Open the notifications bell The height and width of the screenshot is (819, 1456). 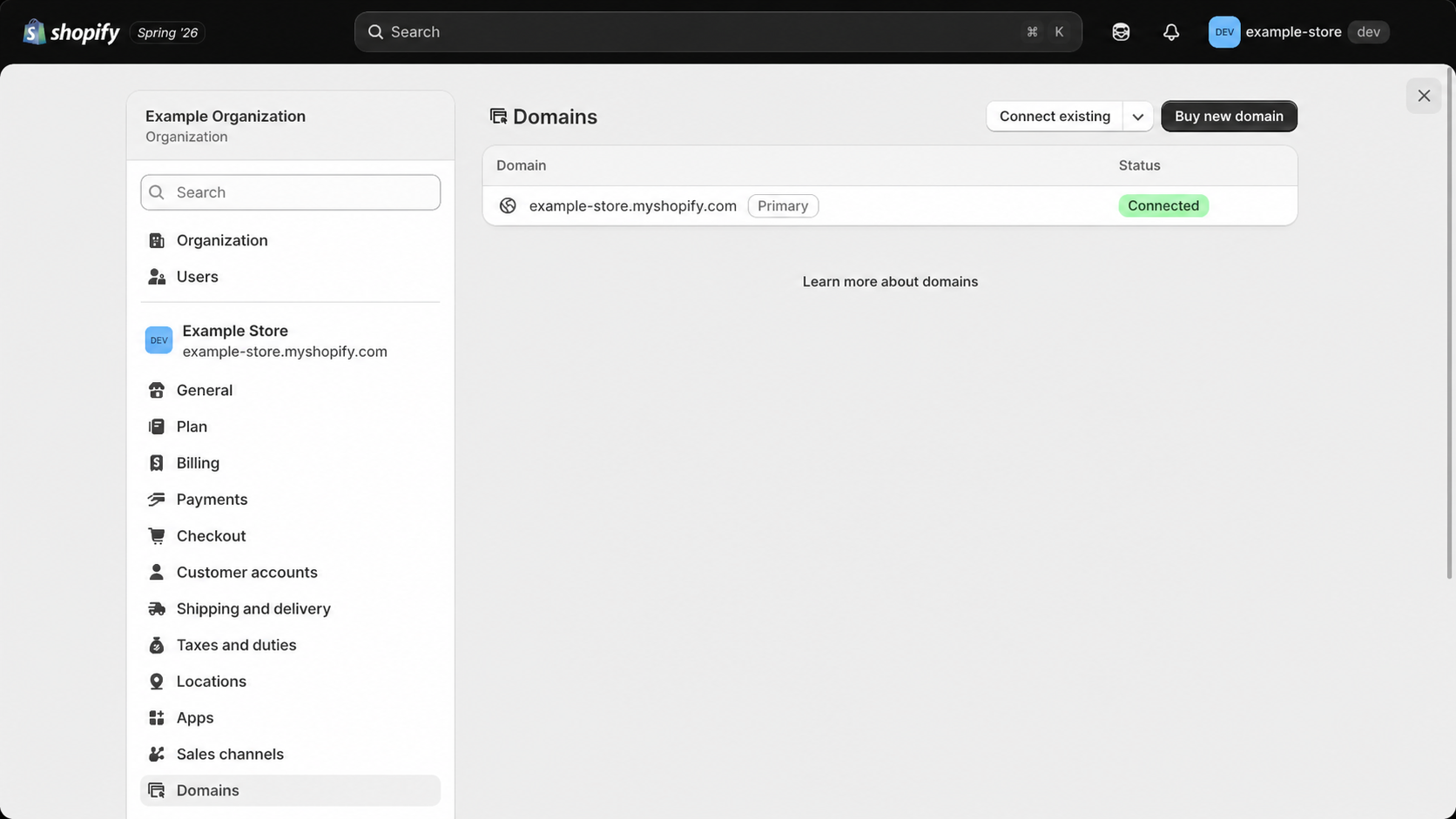pyautogui.click(x=1171, y=32)
